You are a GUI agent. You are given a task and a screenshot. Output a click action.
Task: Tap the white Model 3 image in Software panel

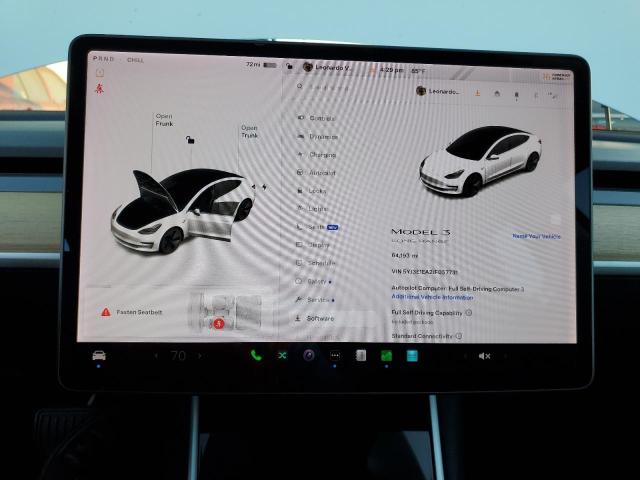pyautogui.click(x=480, y=161)
